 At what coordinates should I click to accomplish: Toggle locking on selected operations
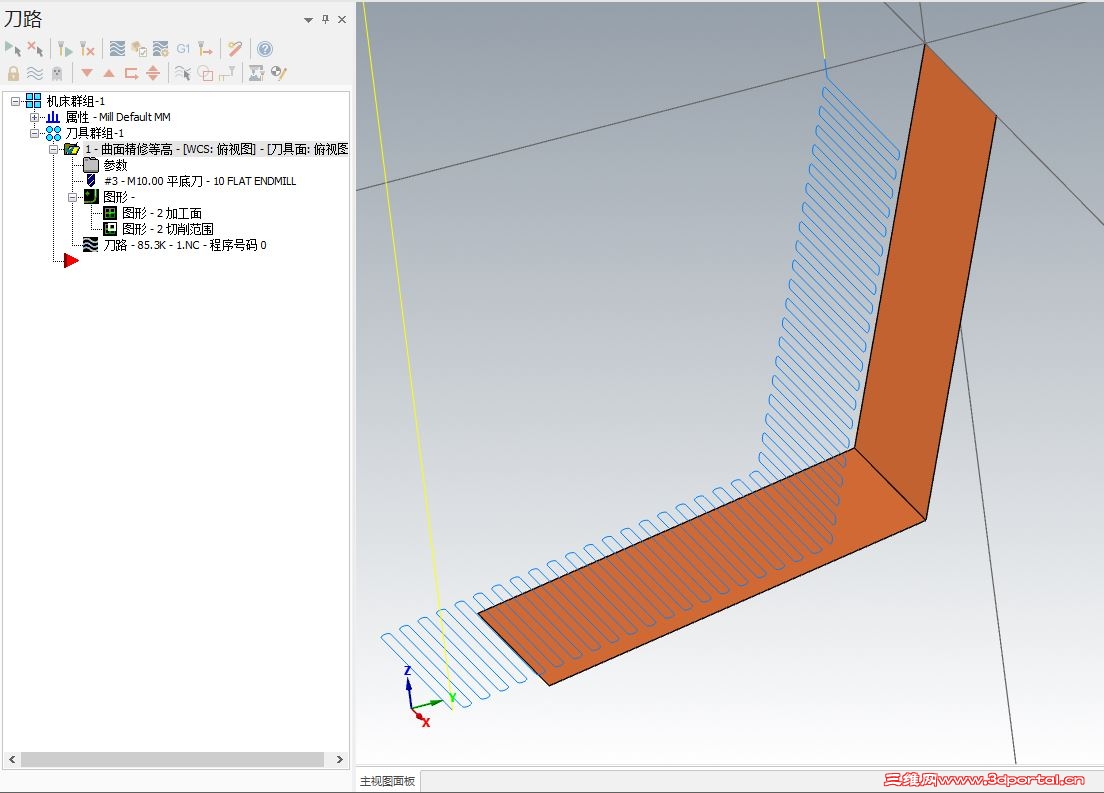point(13,73)
